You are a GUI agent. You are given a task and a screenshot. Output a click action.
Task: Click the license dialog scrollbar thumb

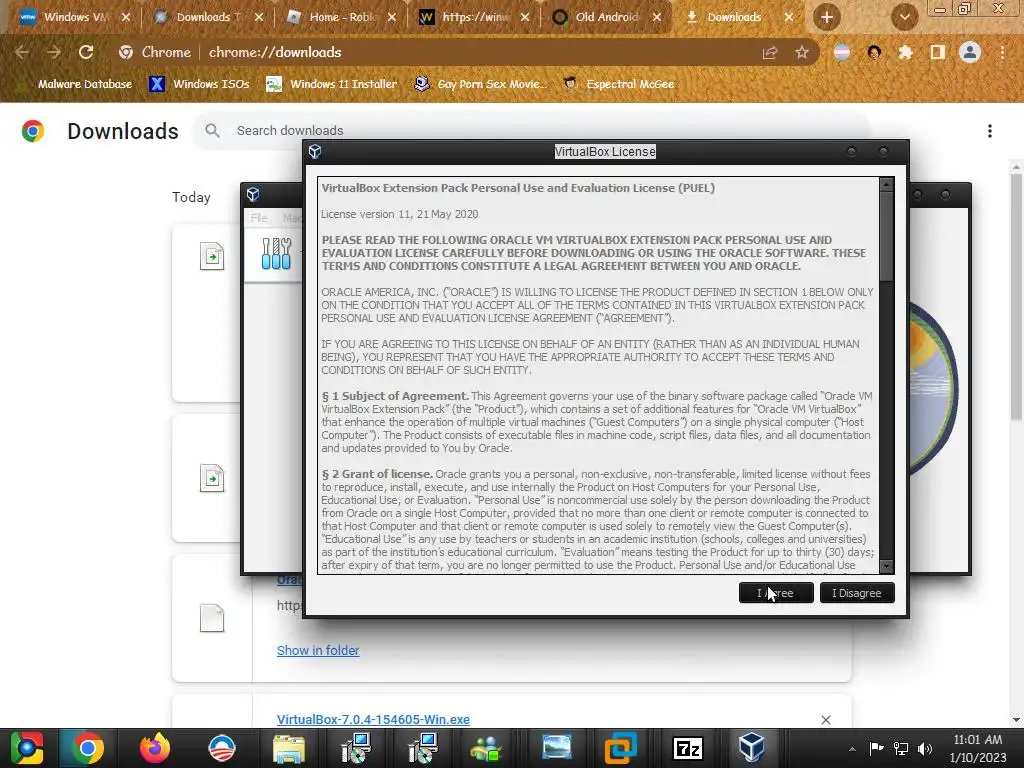pyautogui.click(x=886, y=236)
